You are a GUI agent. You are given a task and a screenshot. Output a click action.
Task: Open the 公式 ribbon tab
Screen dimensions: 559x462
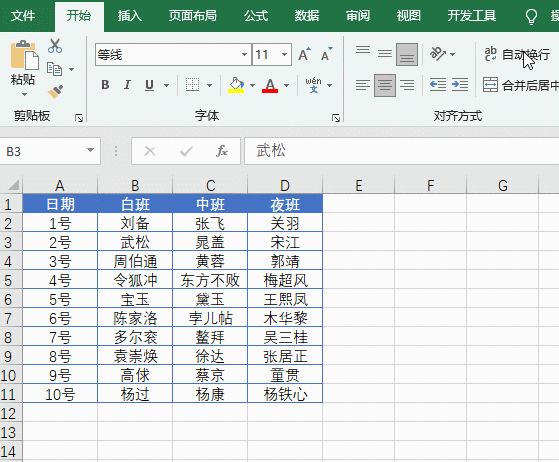(x=256, y=16)
